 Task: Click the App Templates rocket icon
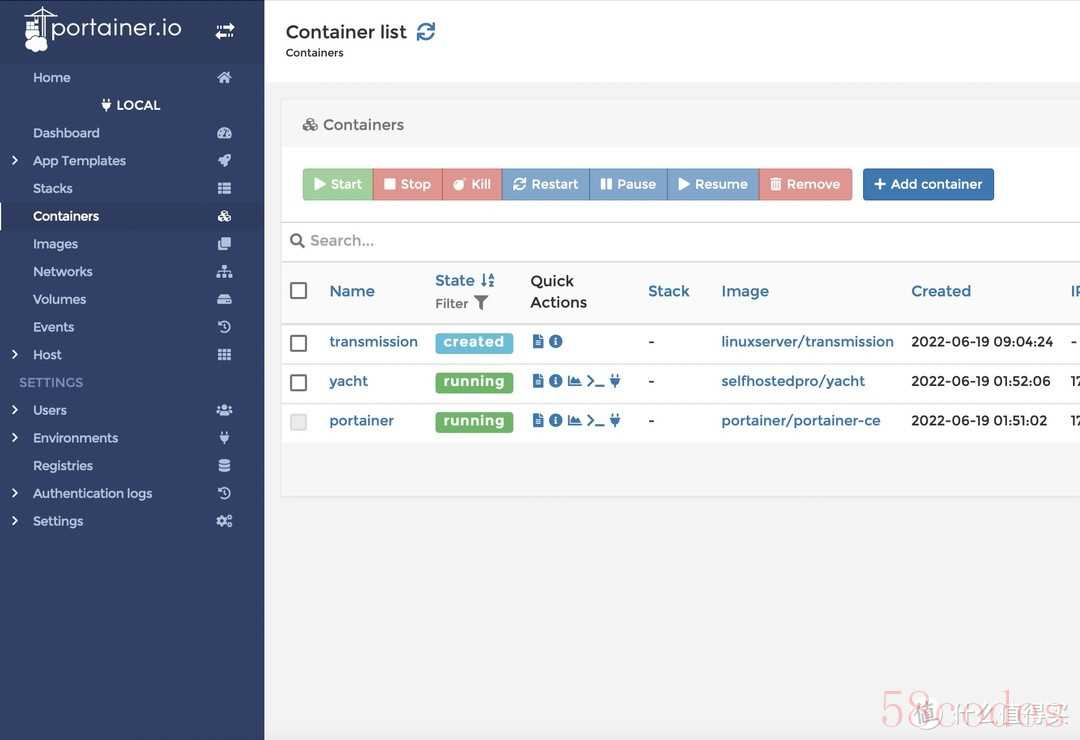point(225,161)
